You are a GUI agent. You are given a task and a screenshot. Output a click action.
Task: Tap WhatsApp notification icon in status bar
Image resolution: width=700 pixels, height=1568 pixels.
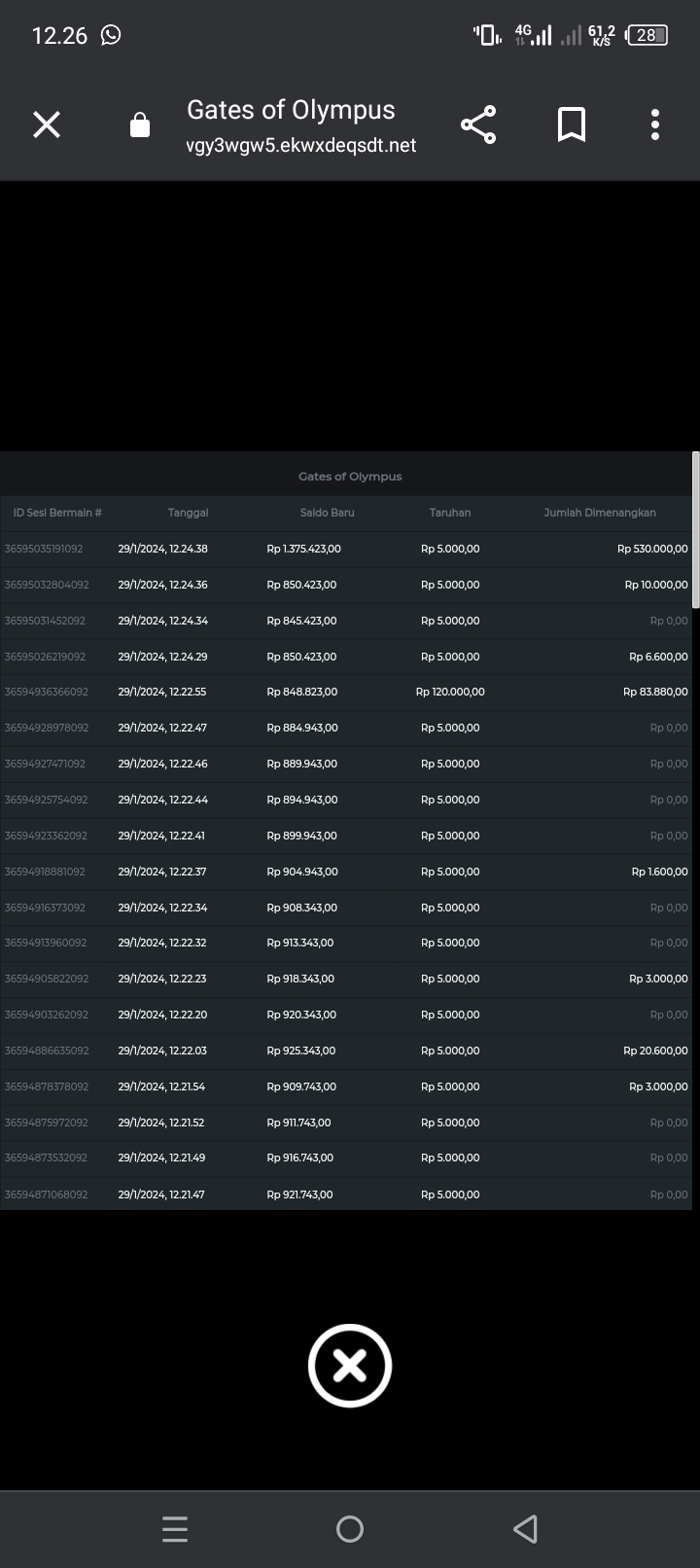click(112, 35)
